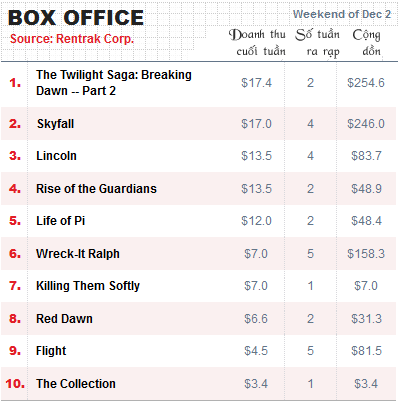Select the Số tuần ra rạp column header

pyautogui.click(x=318, y=43)
